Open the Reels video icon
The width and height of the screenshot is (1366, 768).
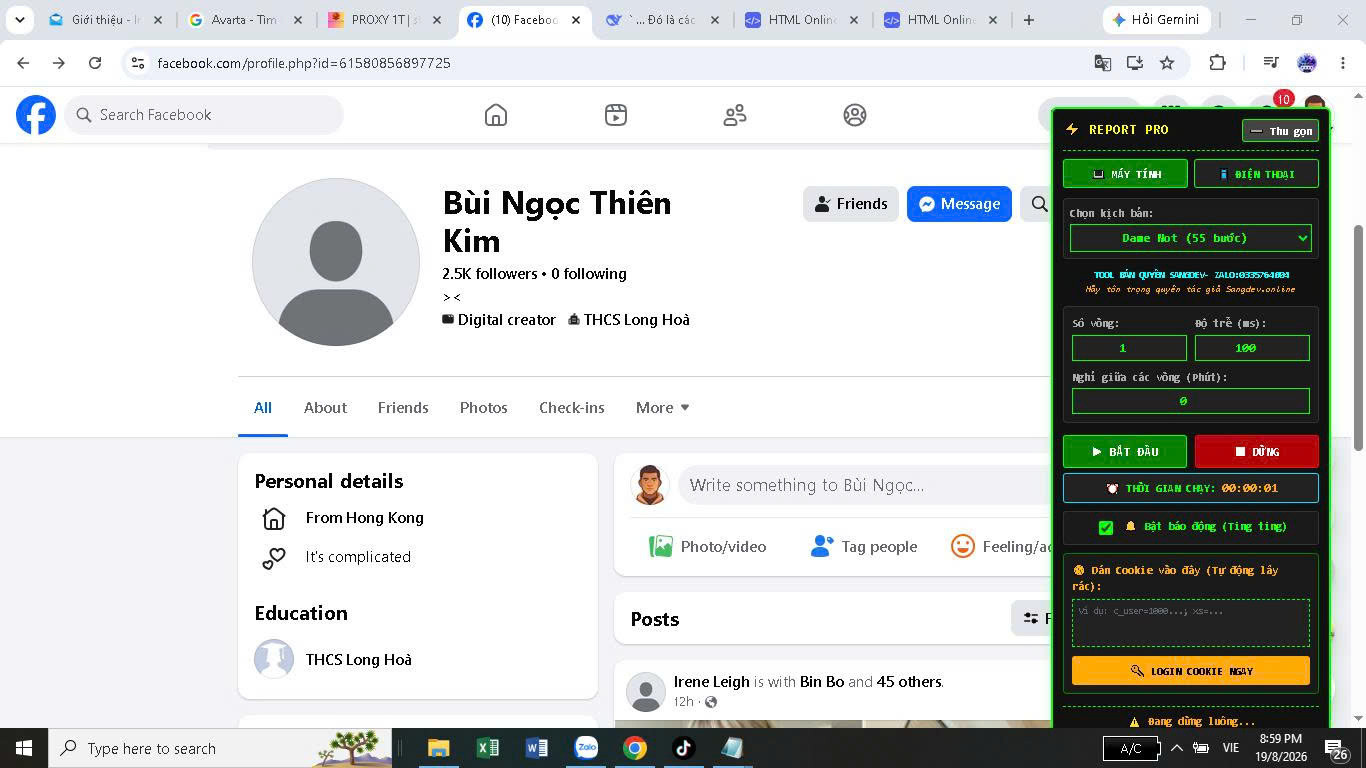pos(616,115)
